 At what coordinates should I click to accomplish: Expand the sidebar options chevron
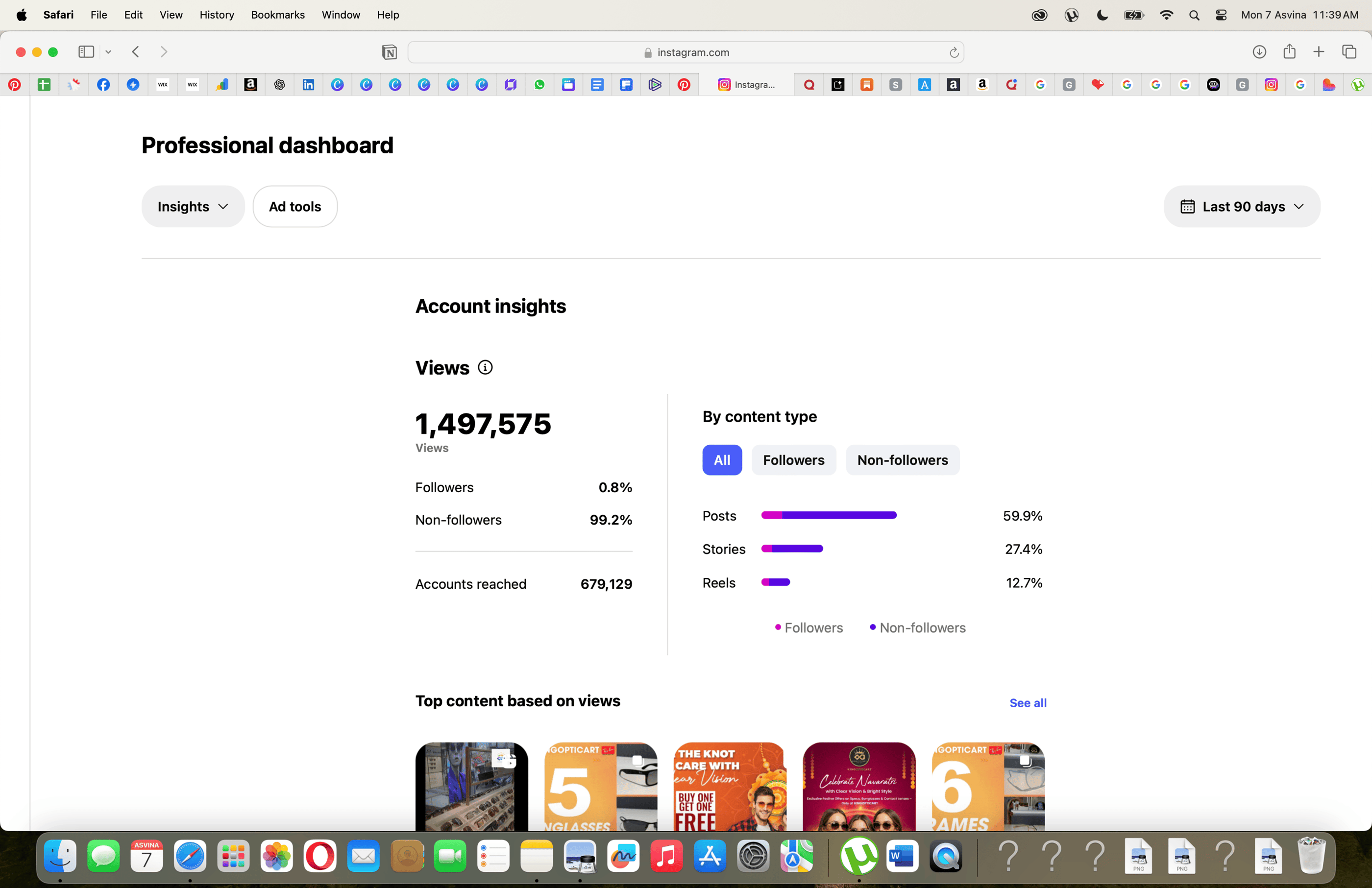[x=108, y=52]
